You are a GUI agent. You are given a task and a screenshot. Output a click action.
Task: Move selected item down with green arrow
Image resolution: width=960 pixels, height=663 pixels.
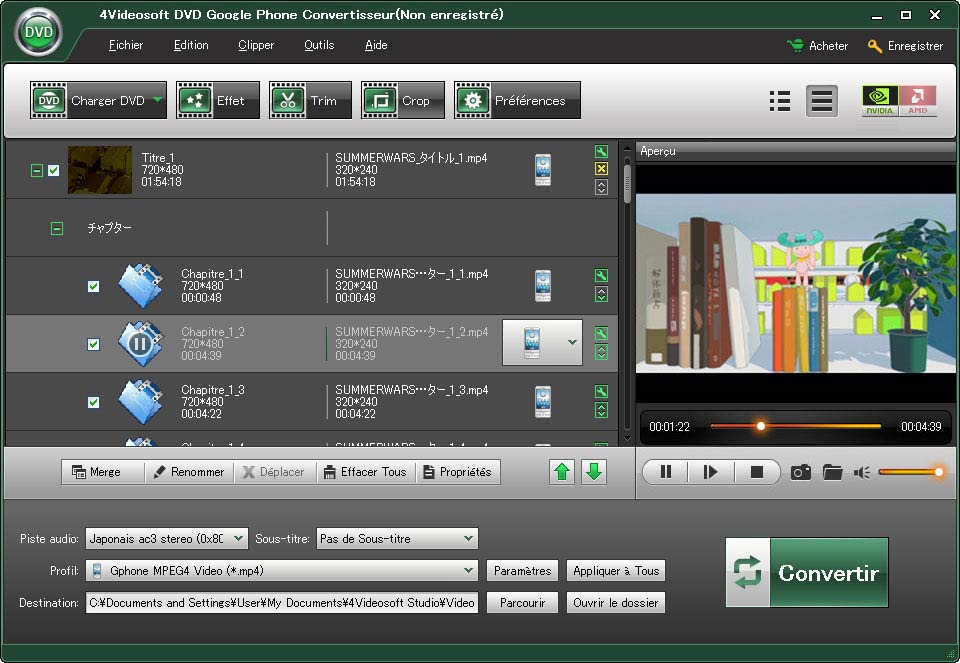point(594,472)
